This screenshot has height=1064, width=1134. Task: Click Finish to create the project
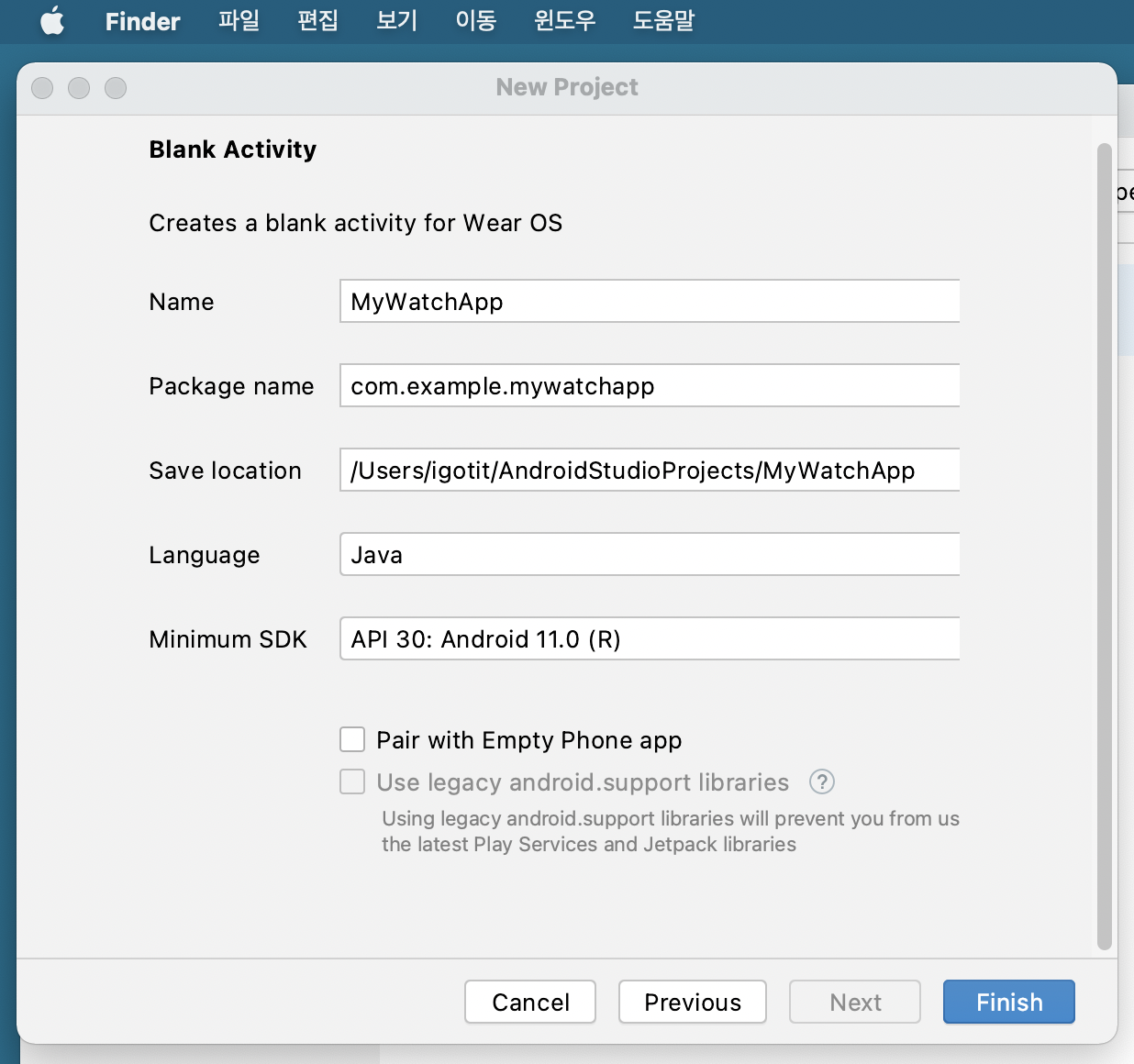pyautogui.click(x=1009, y=1002)
